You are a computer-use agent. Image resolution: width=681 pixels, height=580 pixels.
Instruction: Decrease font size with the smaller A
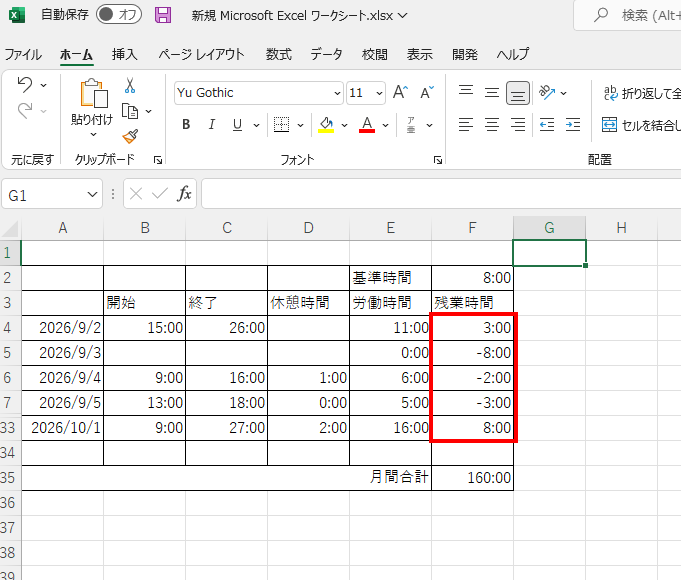point(427,92)
